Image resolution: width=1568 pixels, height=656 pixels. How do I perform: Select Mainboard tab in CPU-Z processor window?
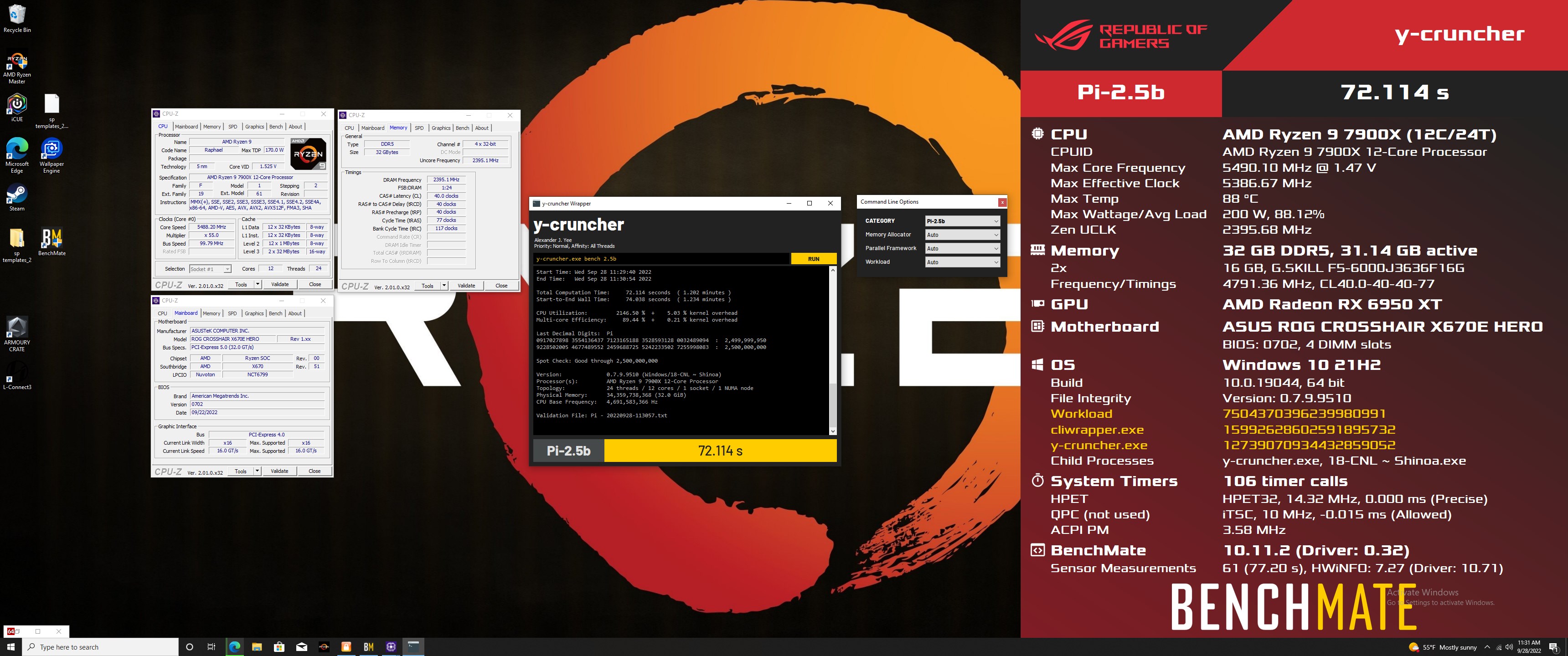(186, 127)
